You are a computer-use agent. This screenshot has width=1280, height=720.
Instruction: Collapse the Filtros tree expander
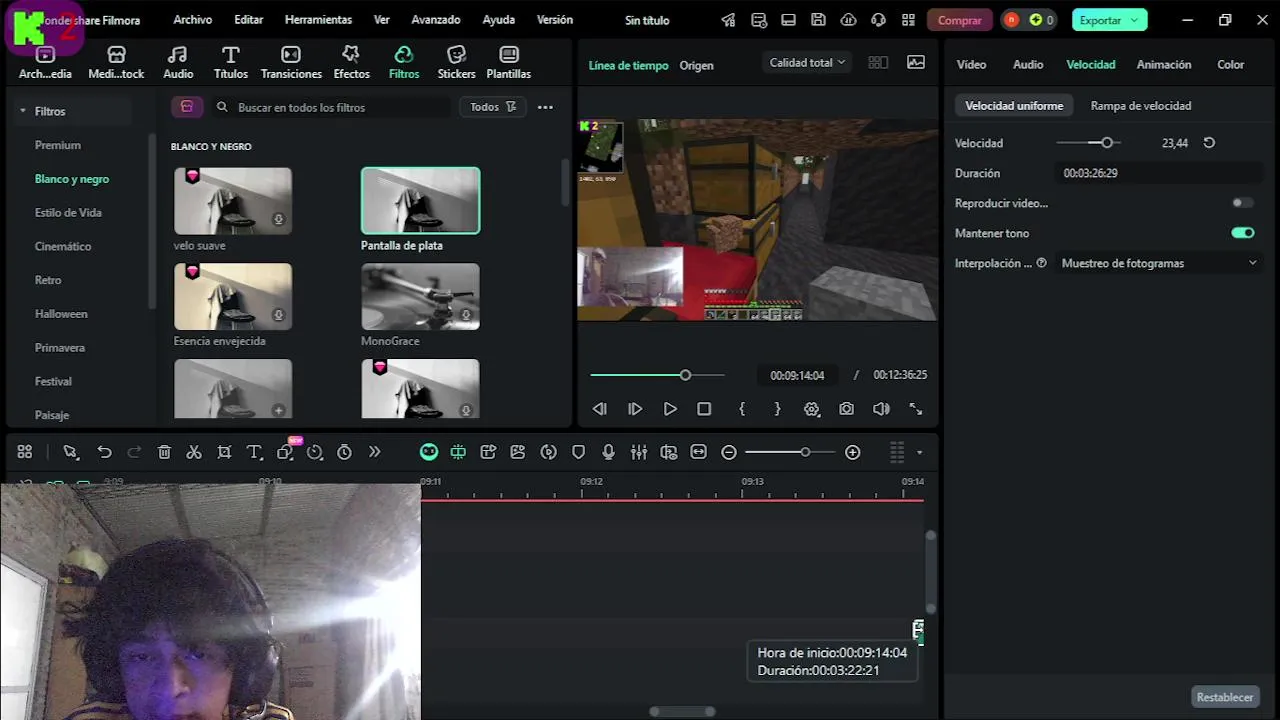point(22,111)
